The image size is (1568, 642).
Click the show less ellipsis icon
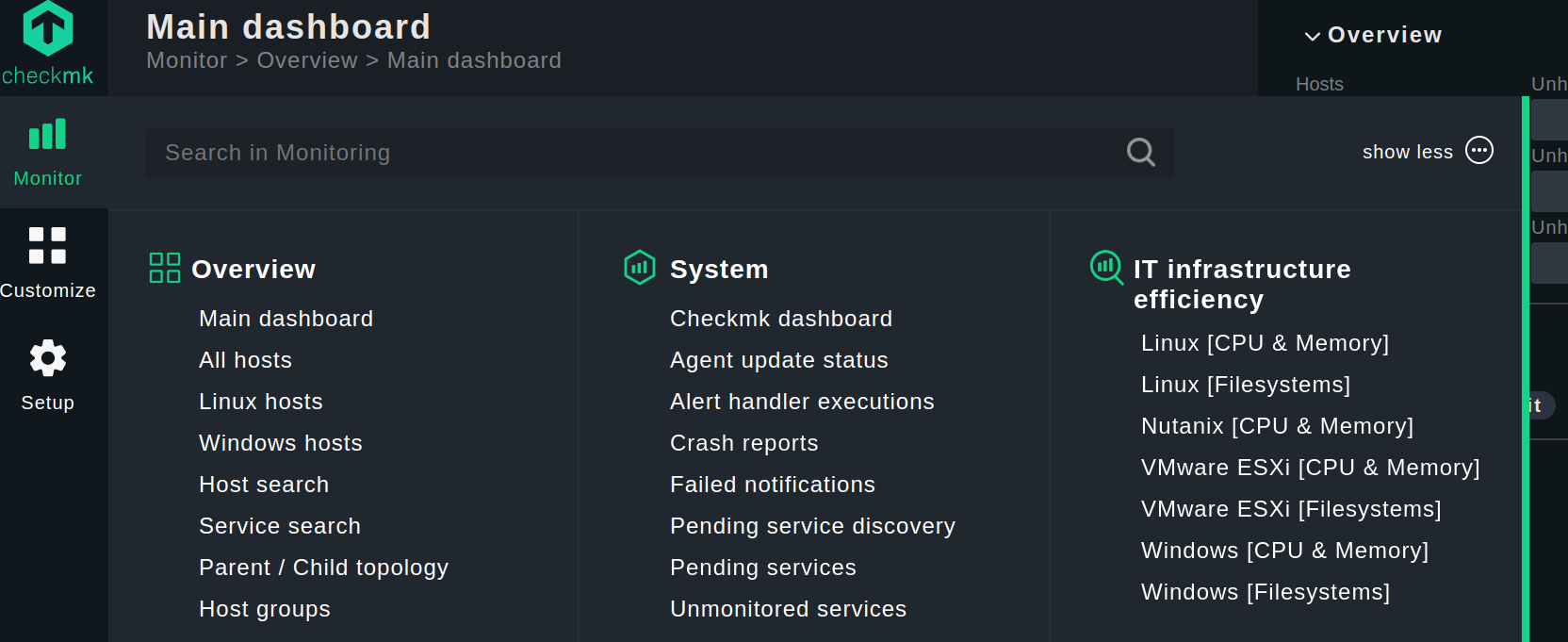(1479, 151)
